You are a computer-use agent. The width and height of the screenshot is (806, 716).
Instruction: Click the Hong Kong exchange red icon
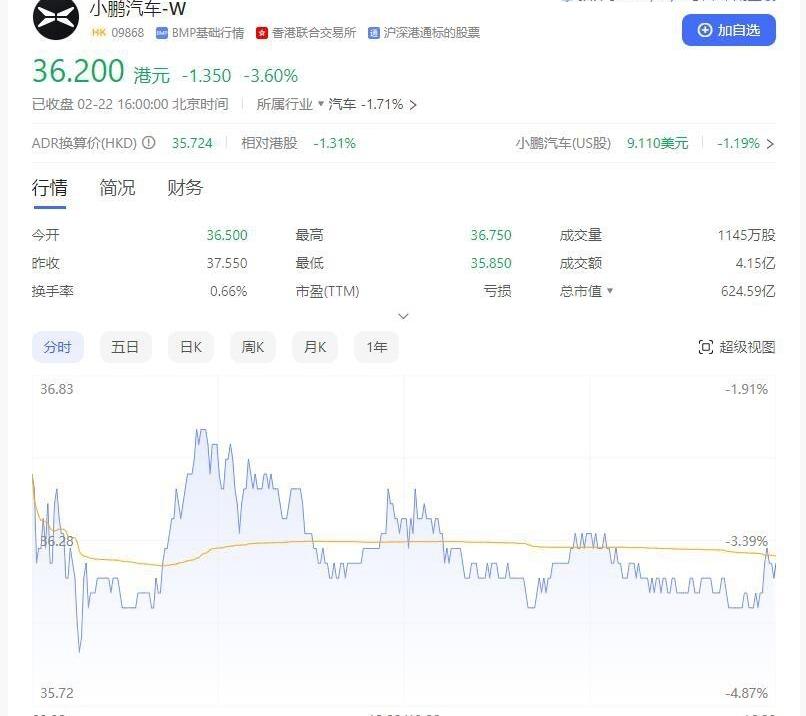pyautogui.click(x=262, y=33)
